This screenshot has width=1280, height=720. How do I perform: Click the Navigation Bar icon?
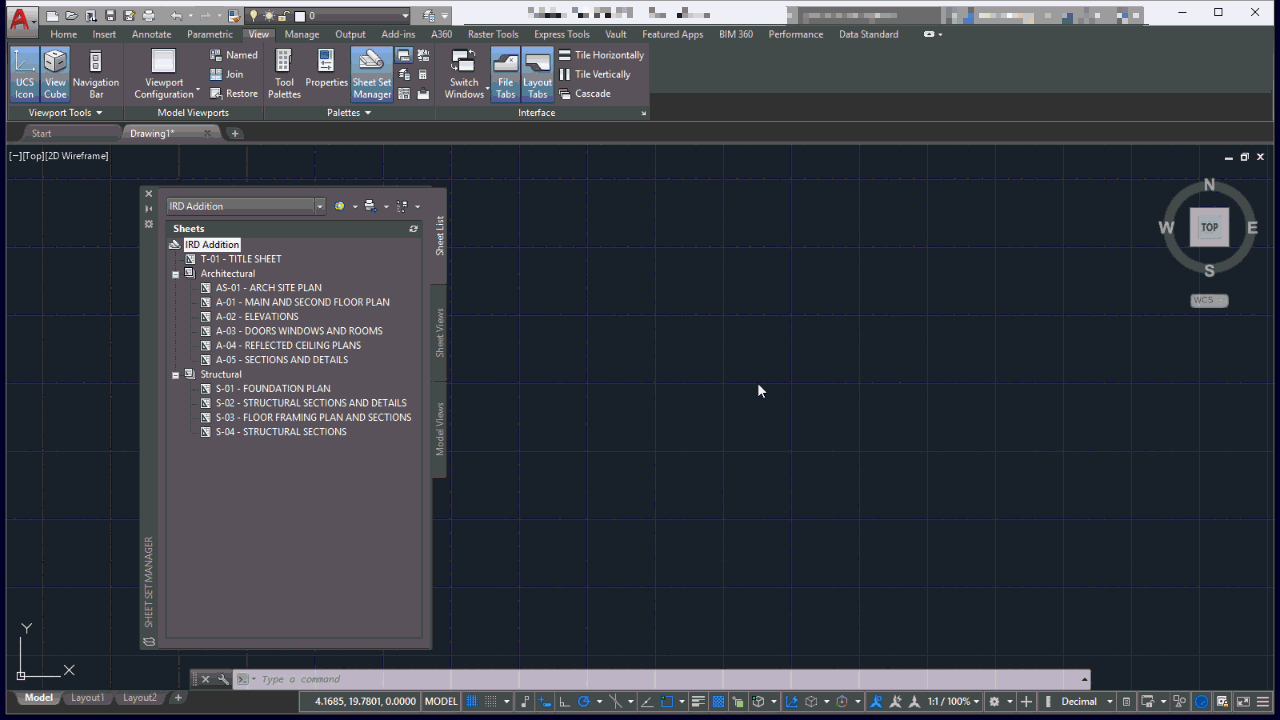(x=96, y=72)
